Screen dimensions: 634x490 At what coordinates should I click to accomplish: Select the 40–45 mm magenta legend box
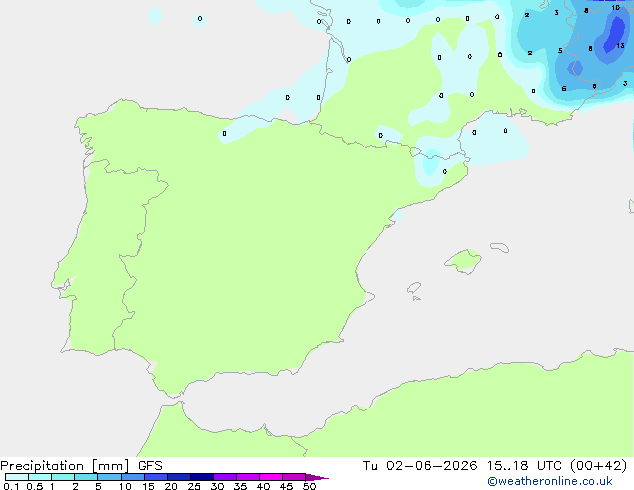pyautogui.click(x=271, y=477)
